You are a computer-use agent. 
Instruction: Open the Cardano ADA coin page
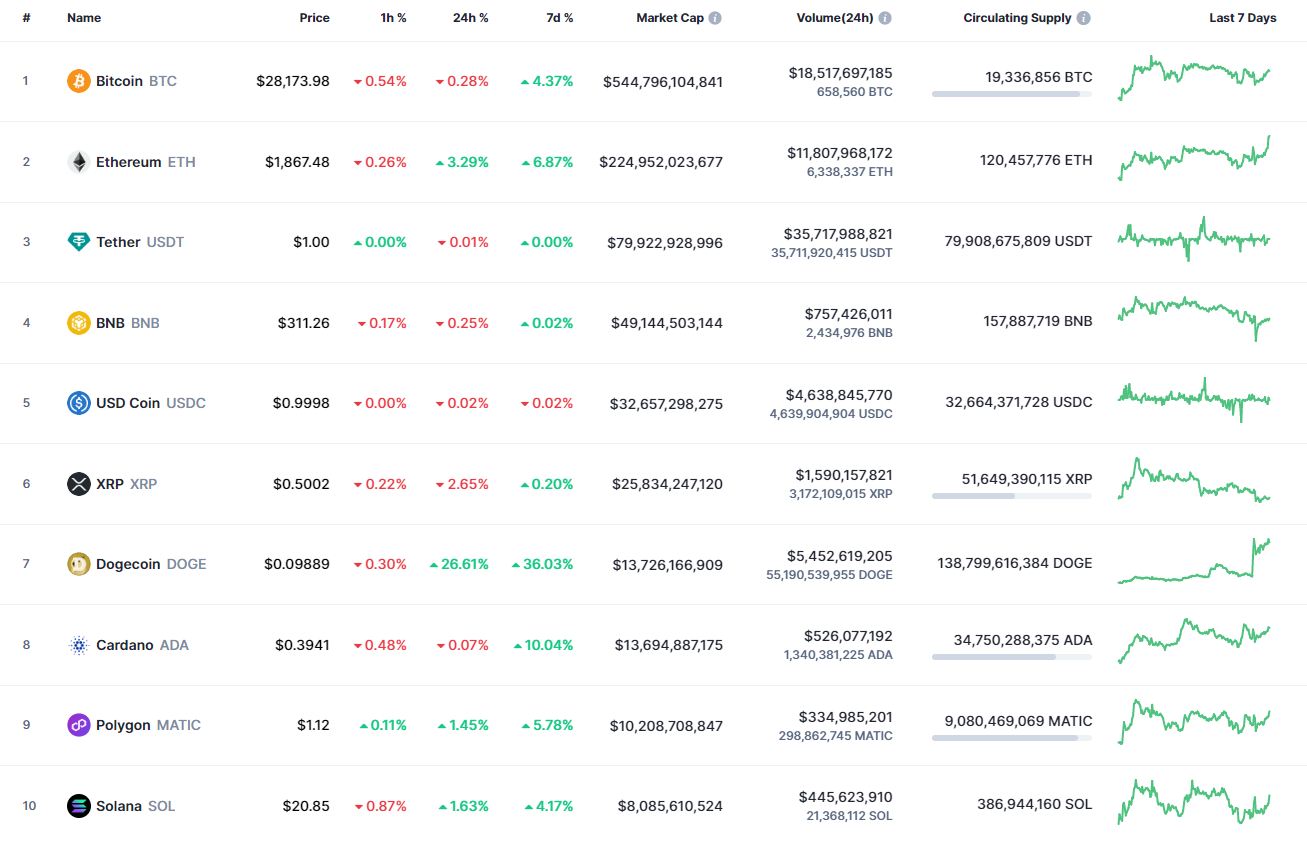click(x=125, y=645)
